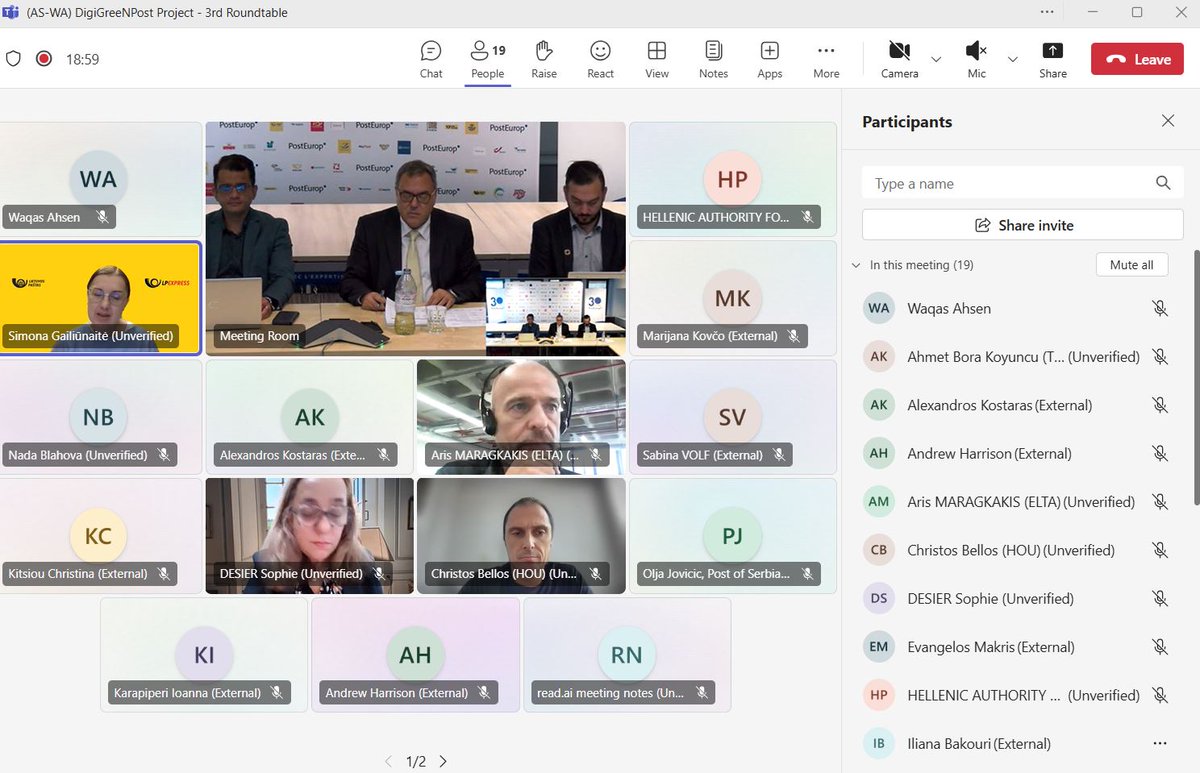
Task: Open the Share content tray
Action: 1052,59
